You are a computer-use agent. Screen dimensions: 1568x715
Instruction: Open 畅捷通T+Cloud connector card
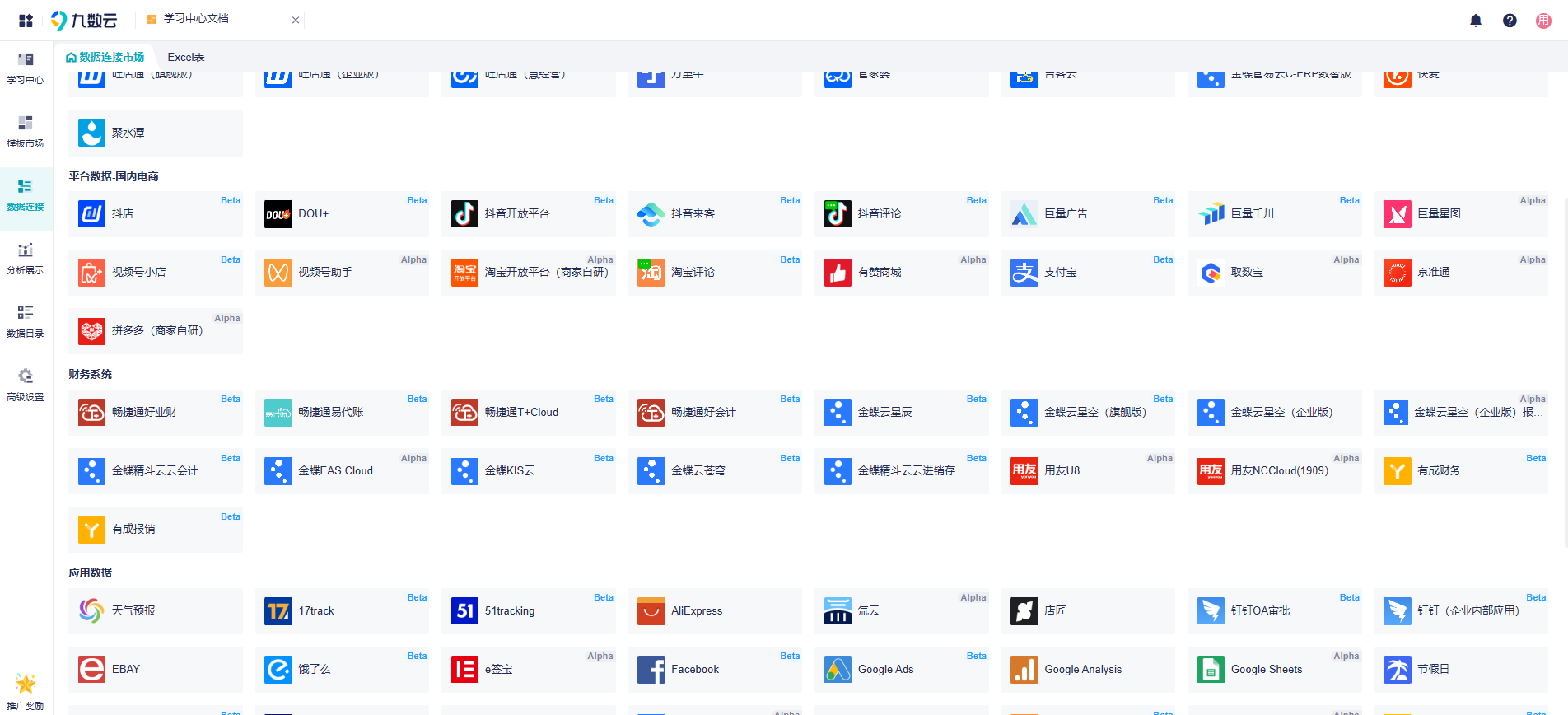[529, 412]
